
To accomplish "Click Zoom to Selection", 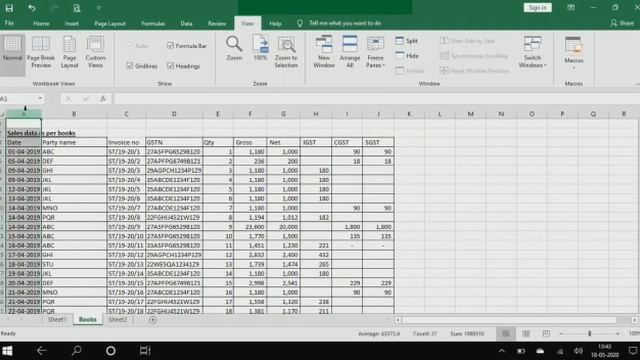I will (x=286, y=52).
